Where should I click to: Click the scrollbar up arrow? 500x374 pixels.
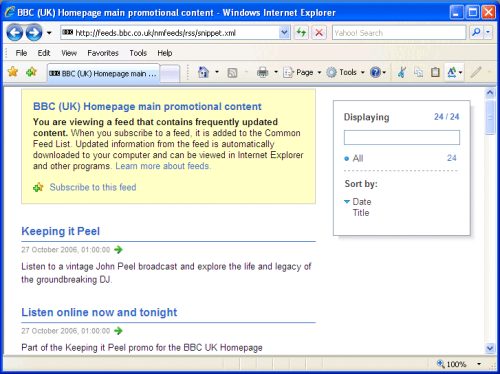(x=490, y=93)
